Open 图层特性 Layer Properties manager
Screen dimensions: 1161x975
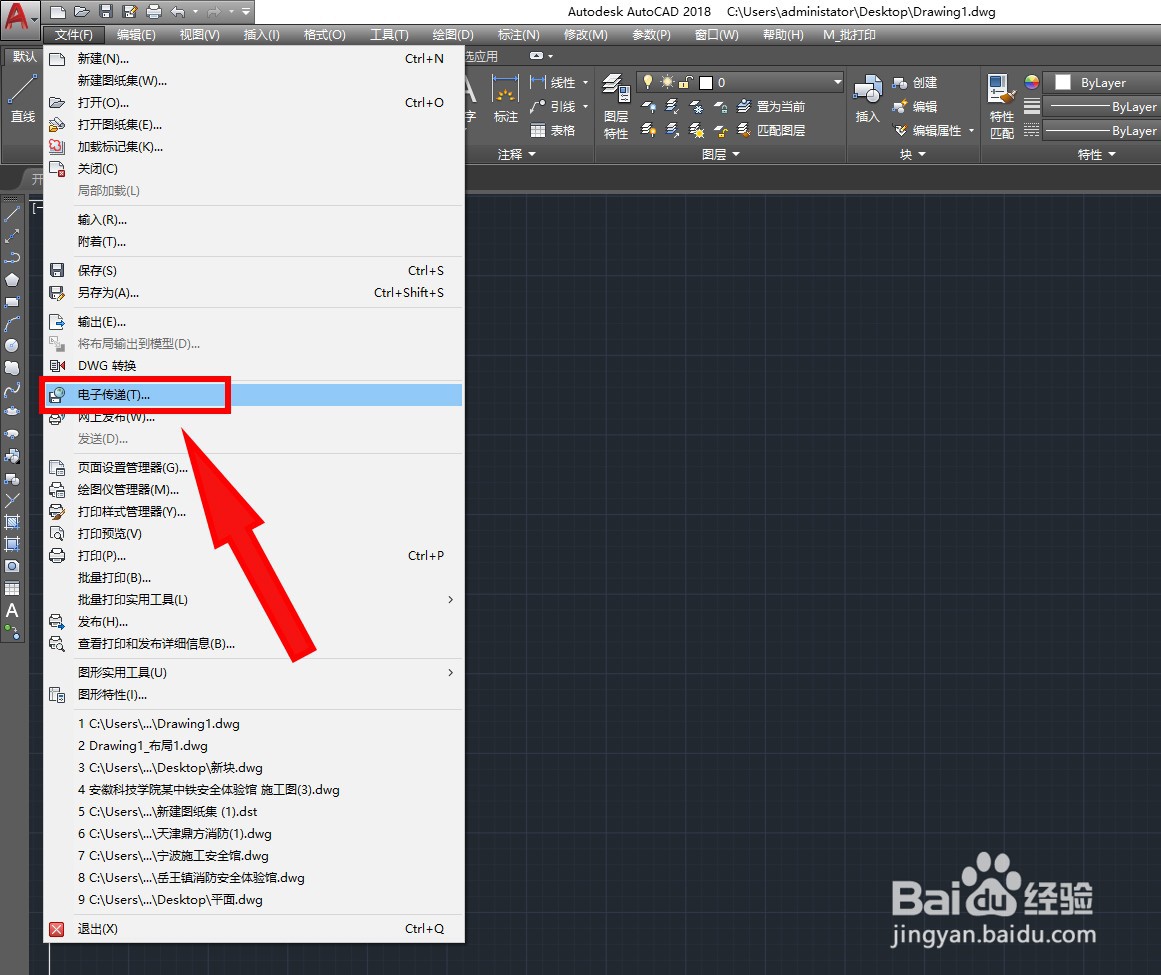[616, 107]
